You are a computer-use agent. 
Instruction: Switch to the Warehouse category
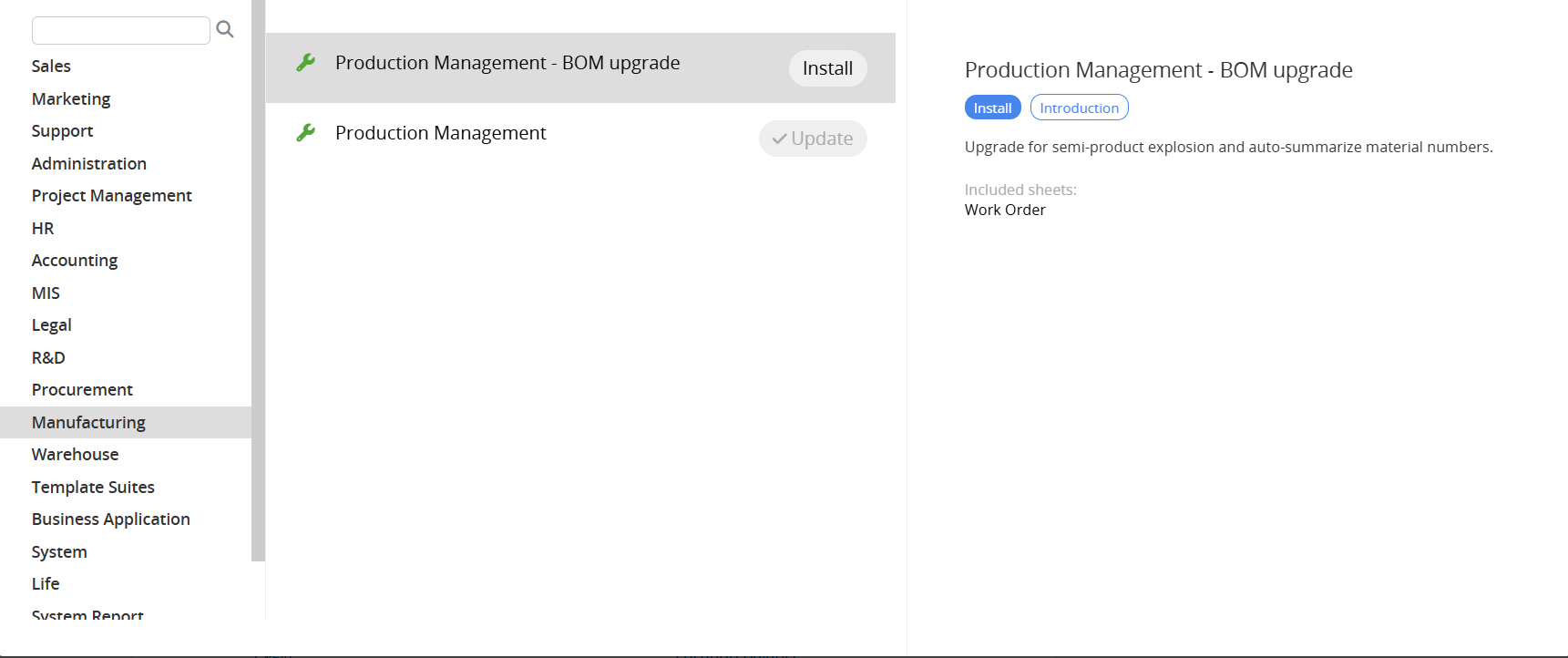tap(75, 455)
